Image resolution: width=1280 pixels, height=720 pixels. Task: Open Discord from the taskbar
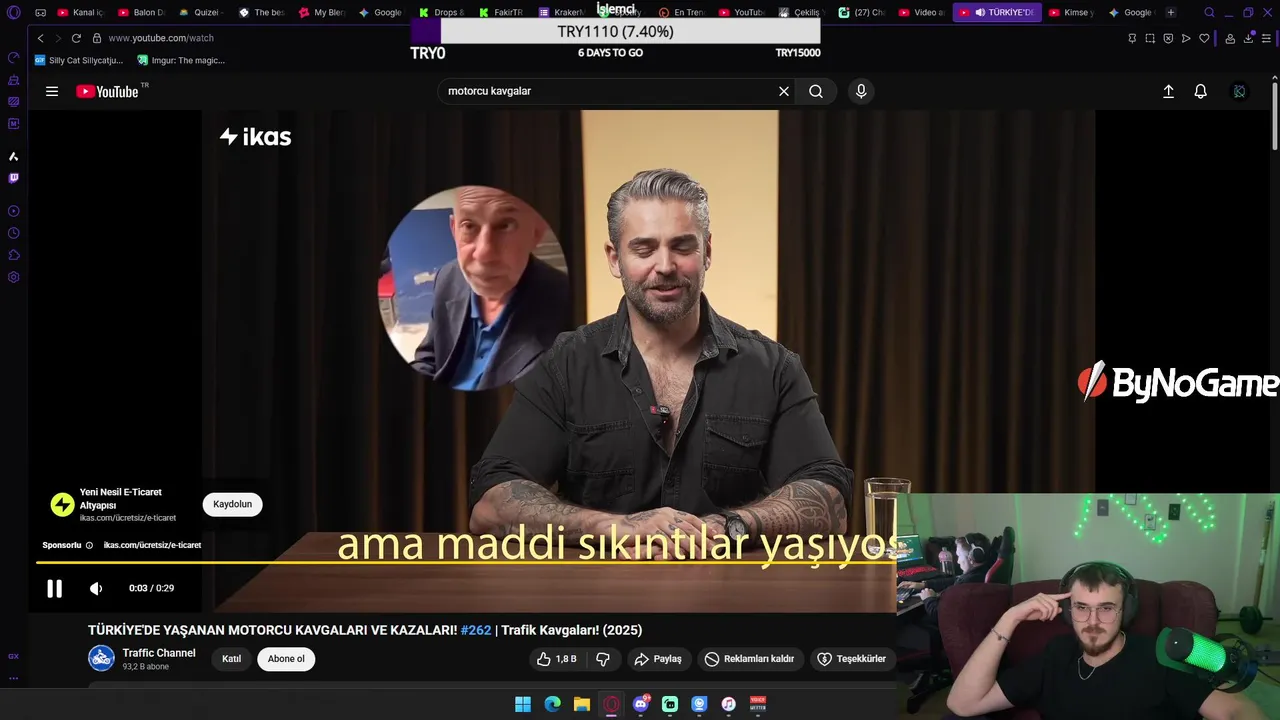click(641, 704)
